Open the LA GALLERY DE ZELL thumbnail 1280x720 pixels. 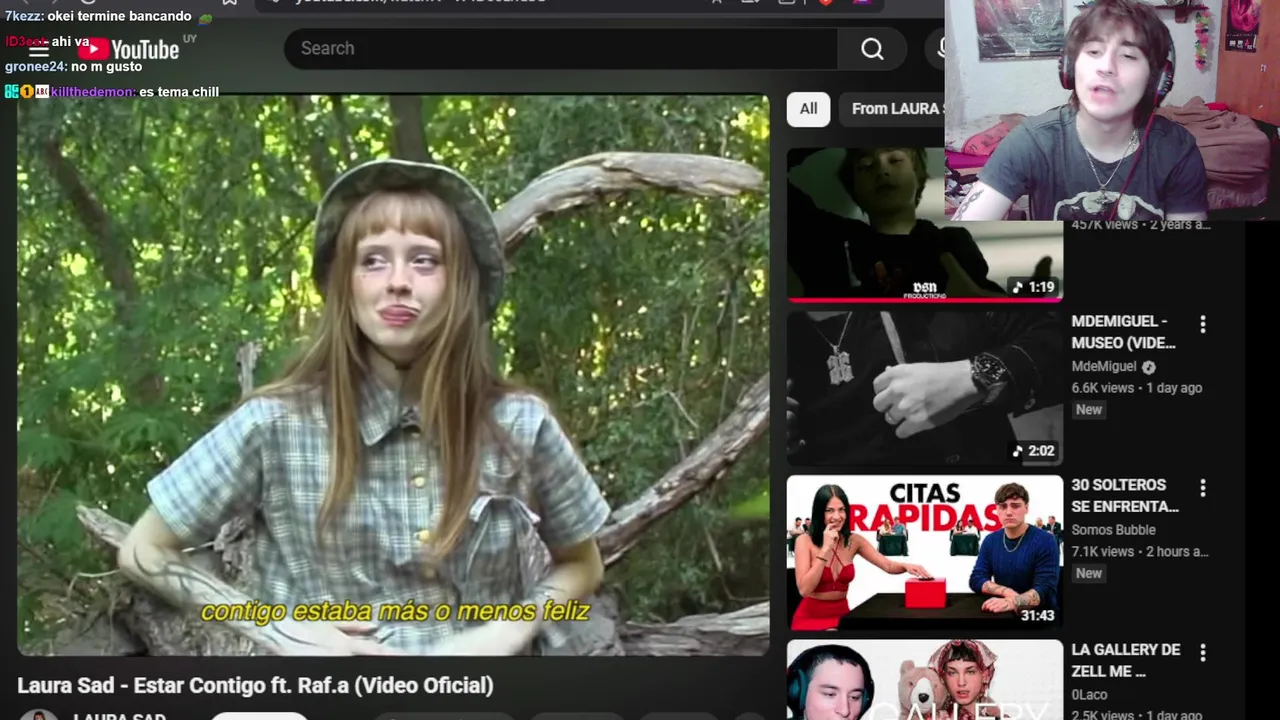(x=925, y=680)
